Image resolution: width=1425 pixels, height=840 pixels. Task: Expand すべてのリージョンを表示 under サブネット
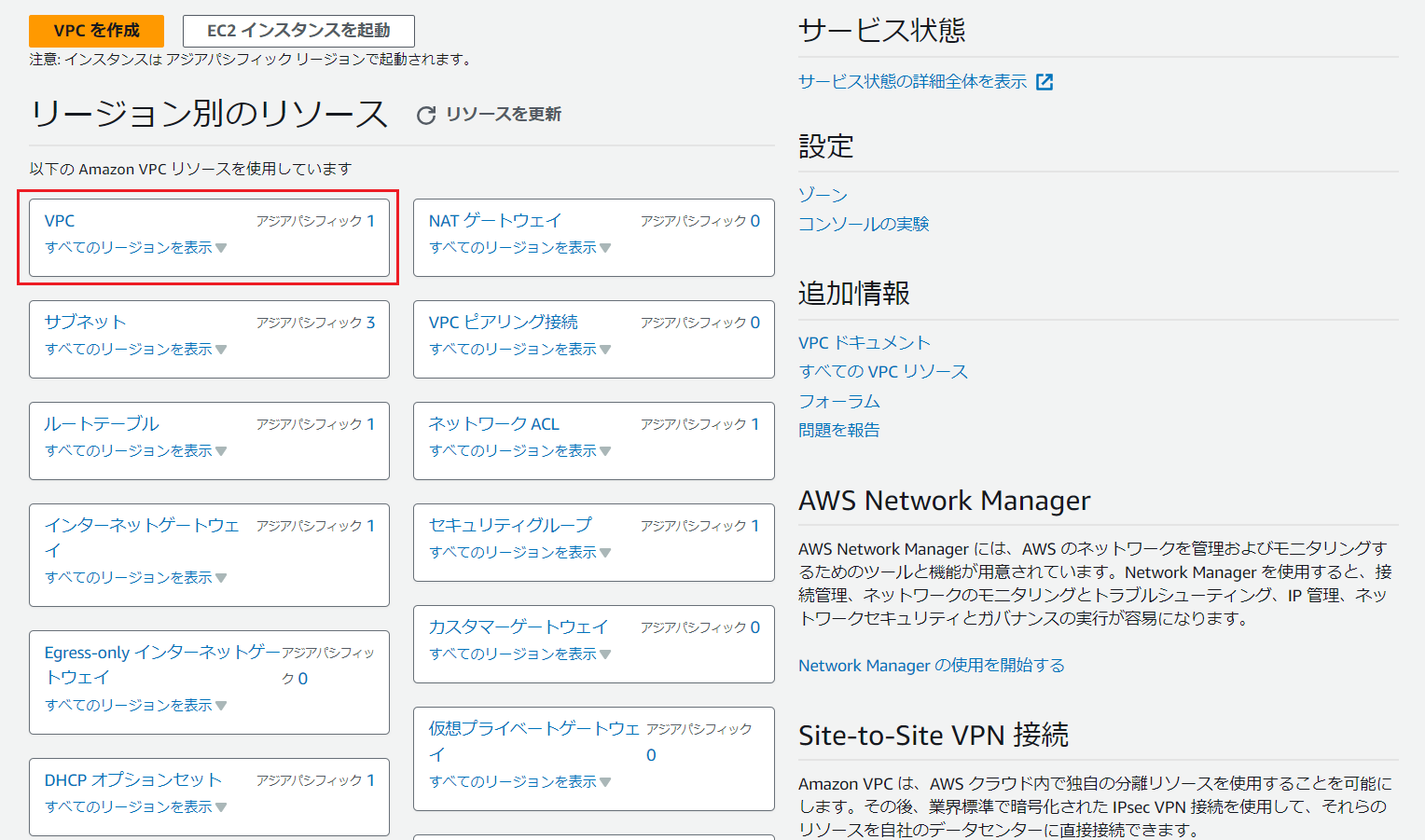pyautogui.click(x=135, y=350)
